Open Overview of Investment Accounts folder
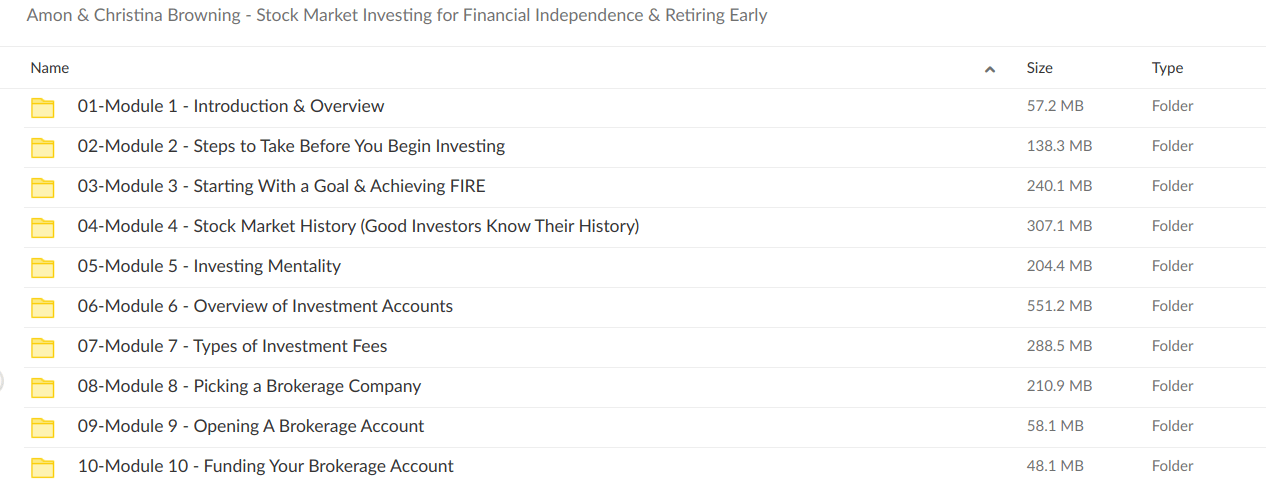 265,306
